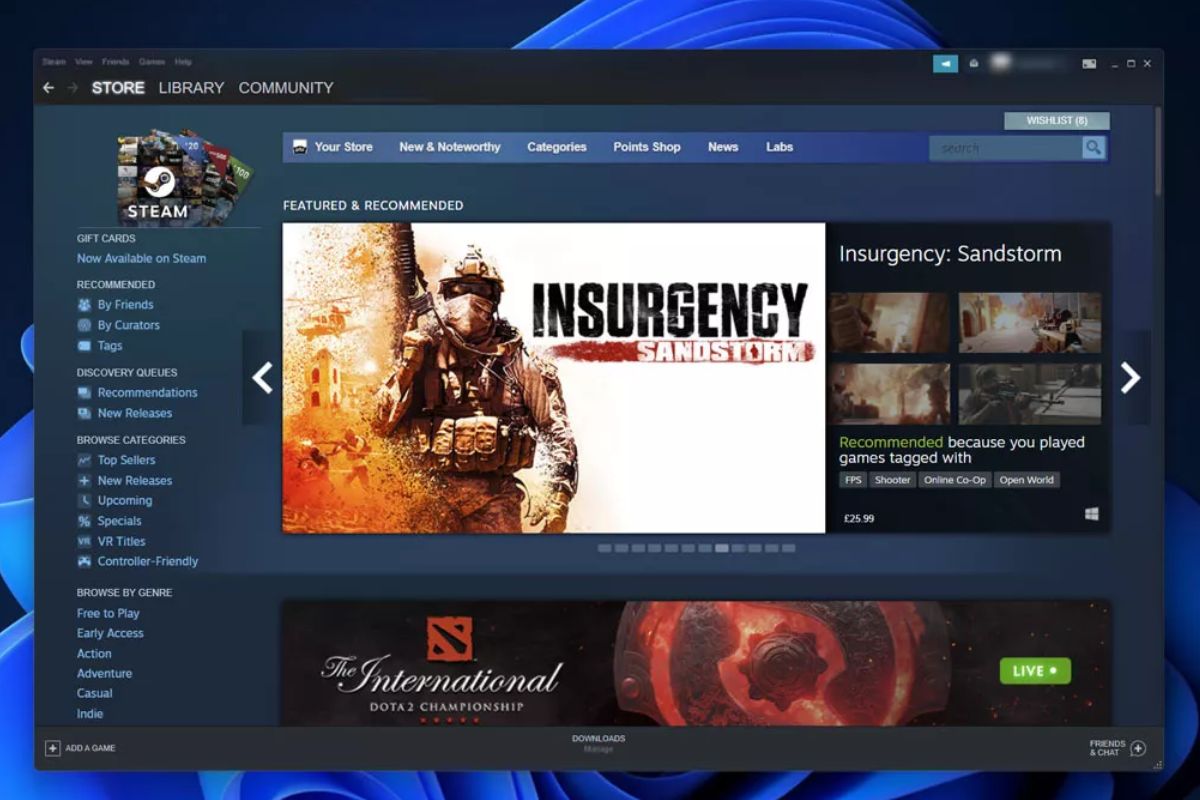Click the Upcoming clock icon
1200x800 pixels.
coord(84,501)
